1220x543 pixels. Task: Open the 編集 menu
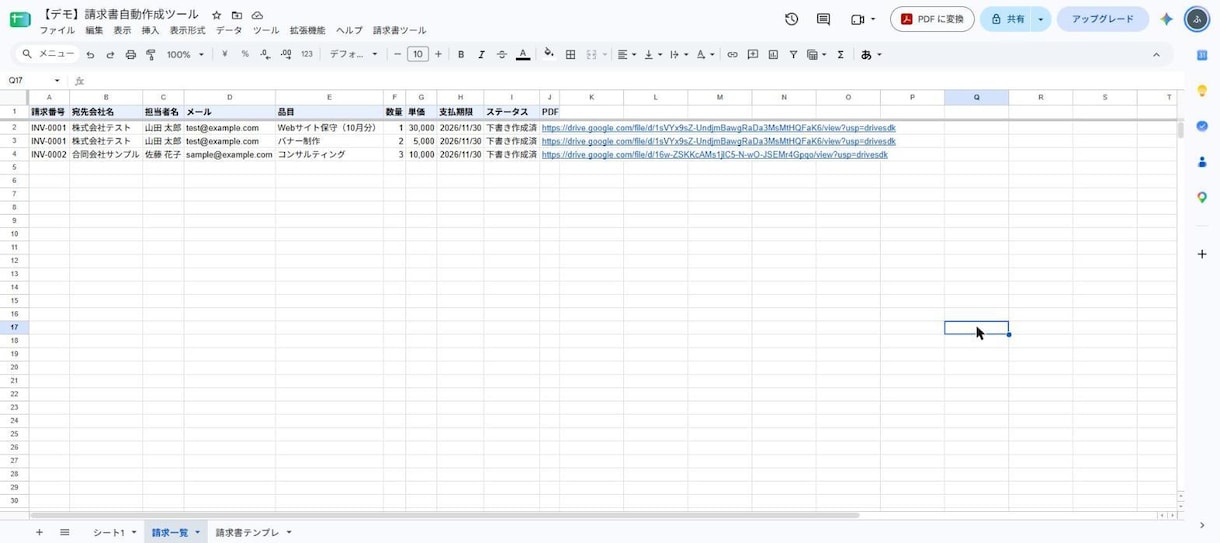point(94,31)
